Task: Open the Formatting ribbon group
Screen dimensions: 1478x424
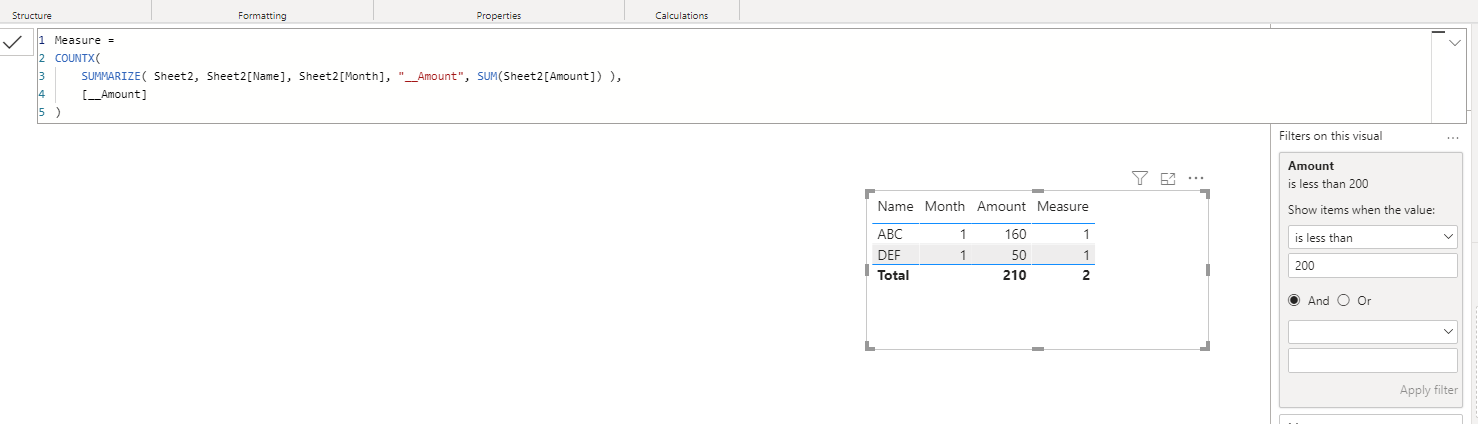Action: pyautogui.click(x=262, y=16)
